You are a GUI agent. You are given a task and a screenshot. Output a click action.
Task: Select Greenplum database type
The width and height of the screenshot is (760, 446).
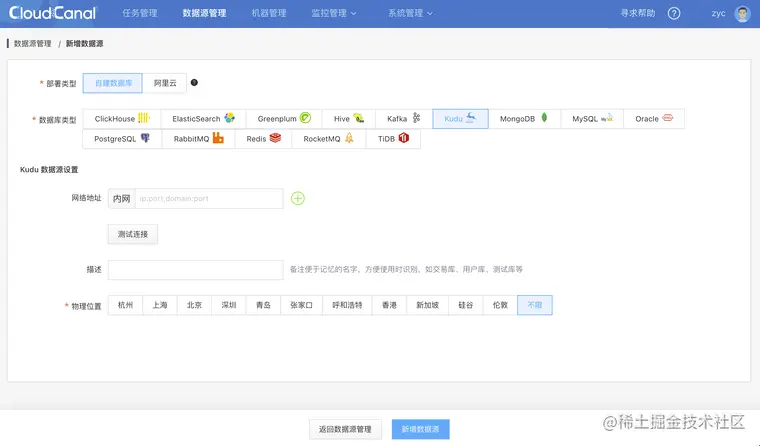tap(284, 119)
